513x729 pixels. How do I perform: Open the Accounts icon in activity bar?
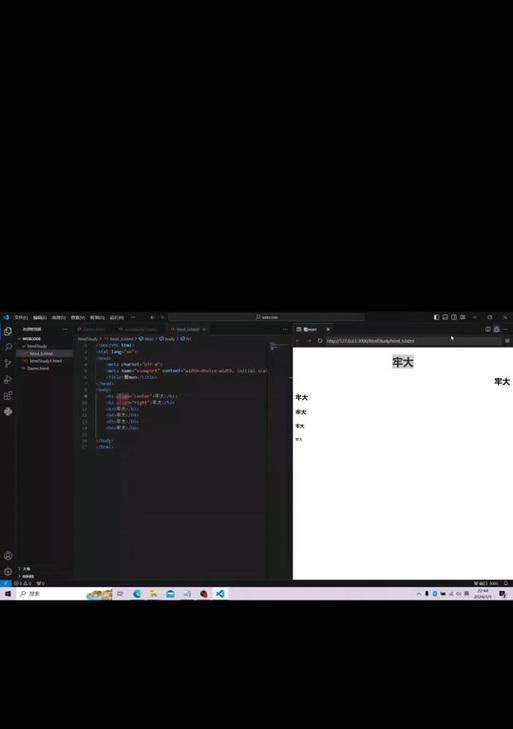pos(8,556)
